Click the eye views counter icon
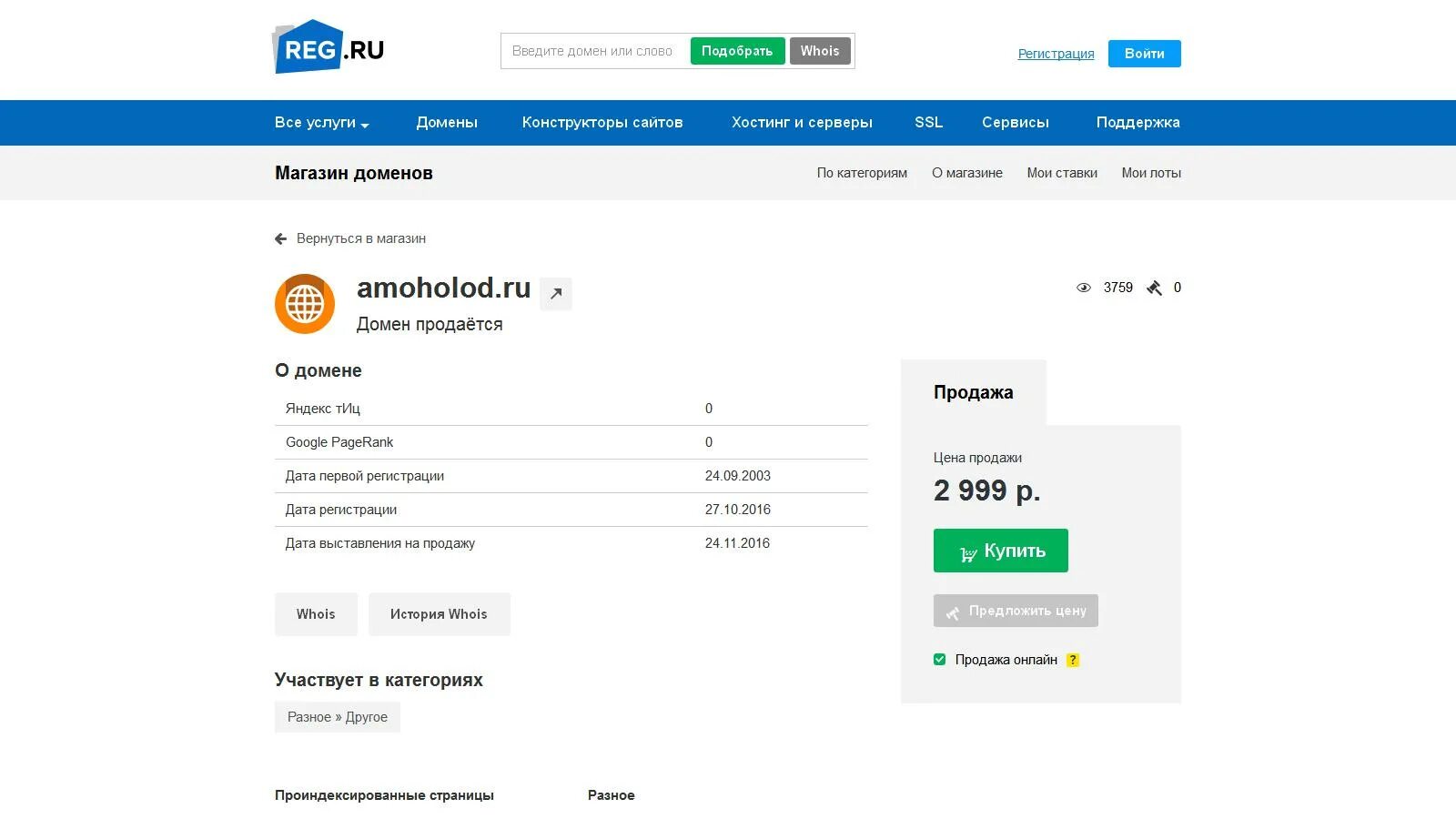Screen dimensions: 1456x819 point(1084,288)
